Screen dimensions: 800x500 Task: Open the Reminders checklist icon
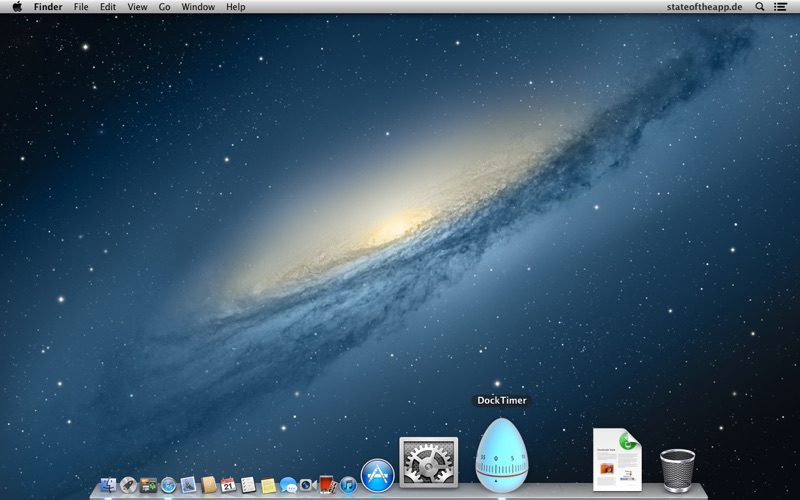pos(248,485)
